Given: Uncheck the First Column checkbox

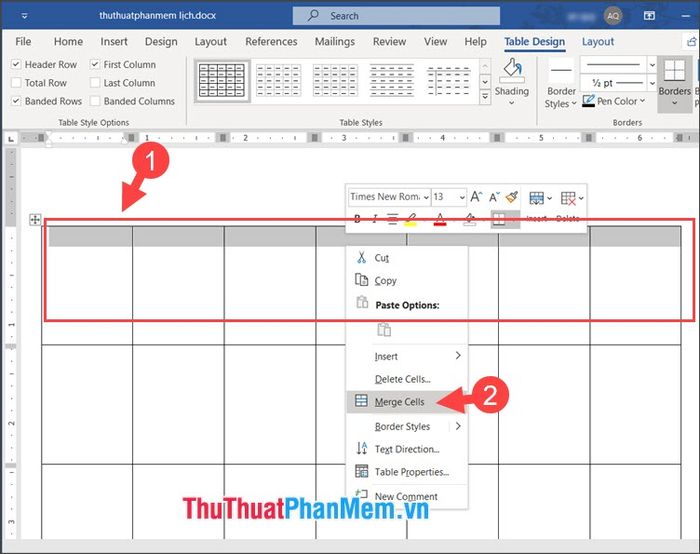Looking at the screenshot, I should 95,64.
